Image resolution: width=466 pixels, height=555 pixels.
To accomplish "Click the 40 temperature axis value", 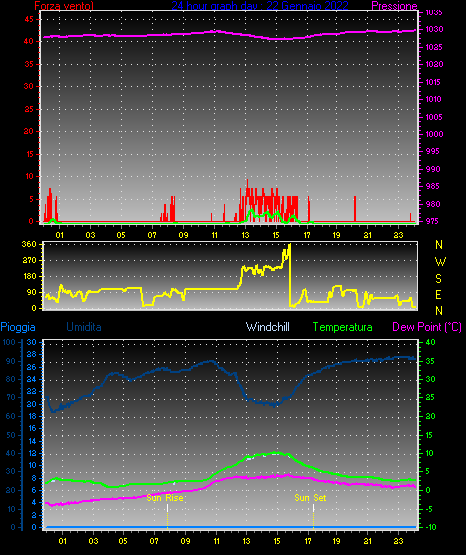I will (x=431, y=342).
